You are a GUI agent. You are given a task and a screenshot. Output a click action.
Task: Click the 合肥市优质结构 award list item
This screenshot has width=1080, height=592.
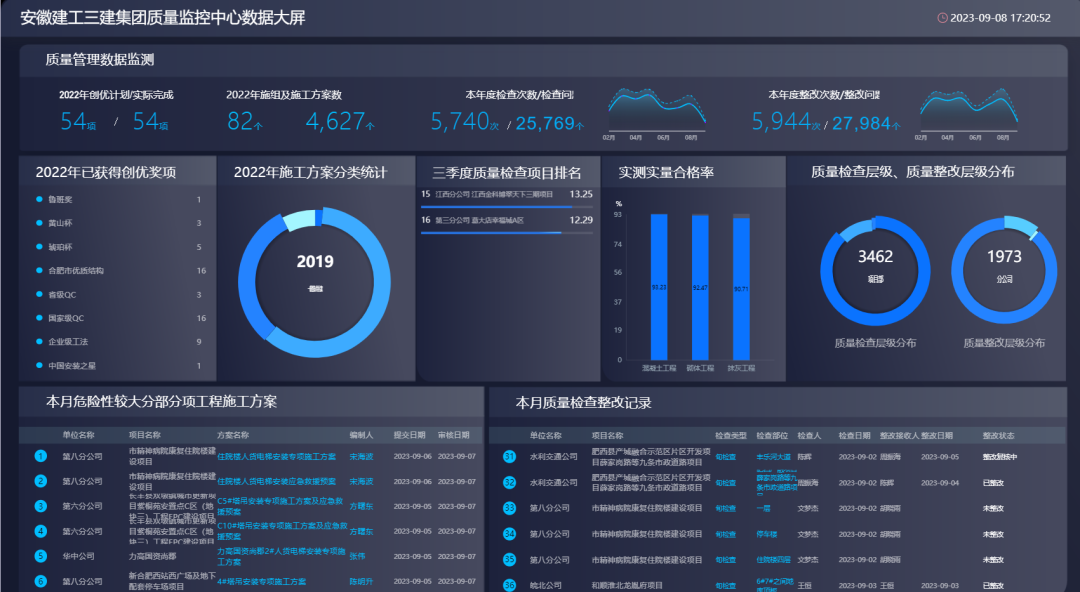pyautogui.click(x=76, y=271)
